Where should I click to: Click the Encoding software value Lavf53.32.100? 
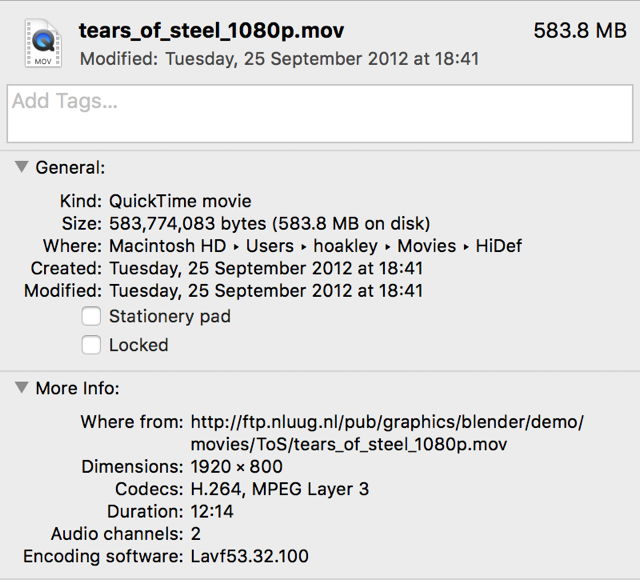(x=249, y=556)
